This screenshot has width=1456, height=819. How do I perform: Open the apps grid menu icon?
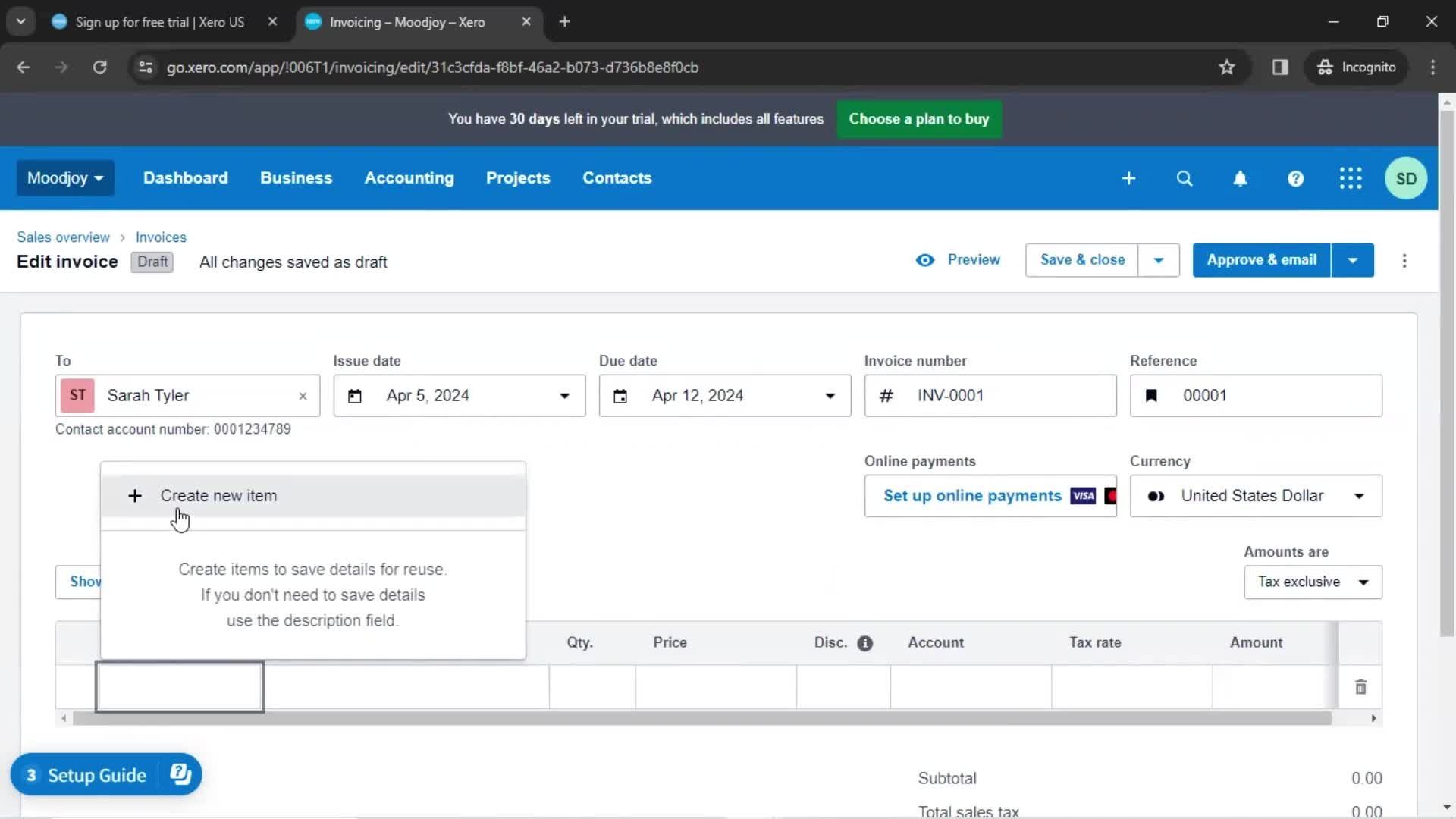(x=1351, y=178)
